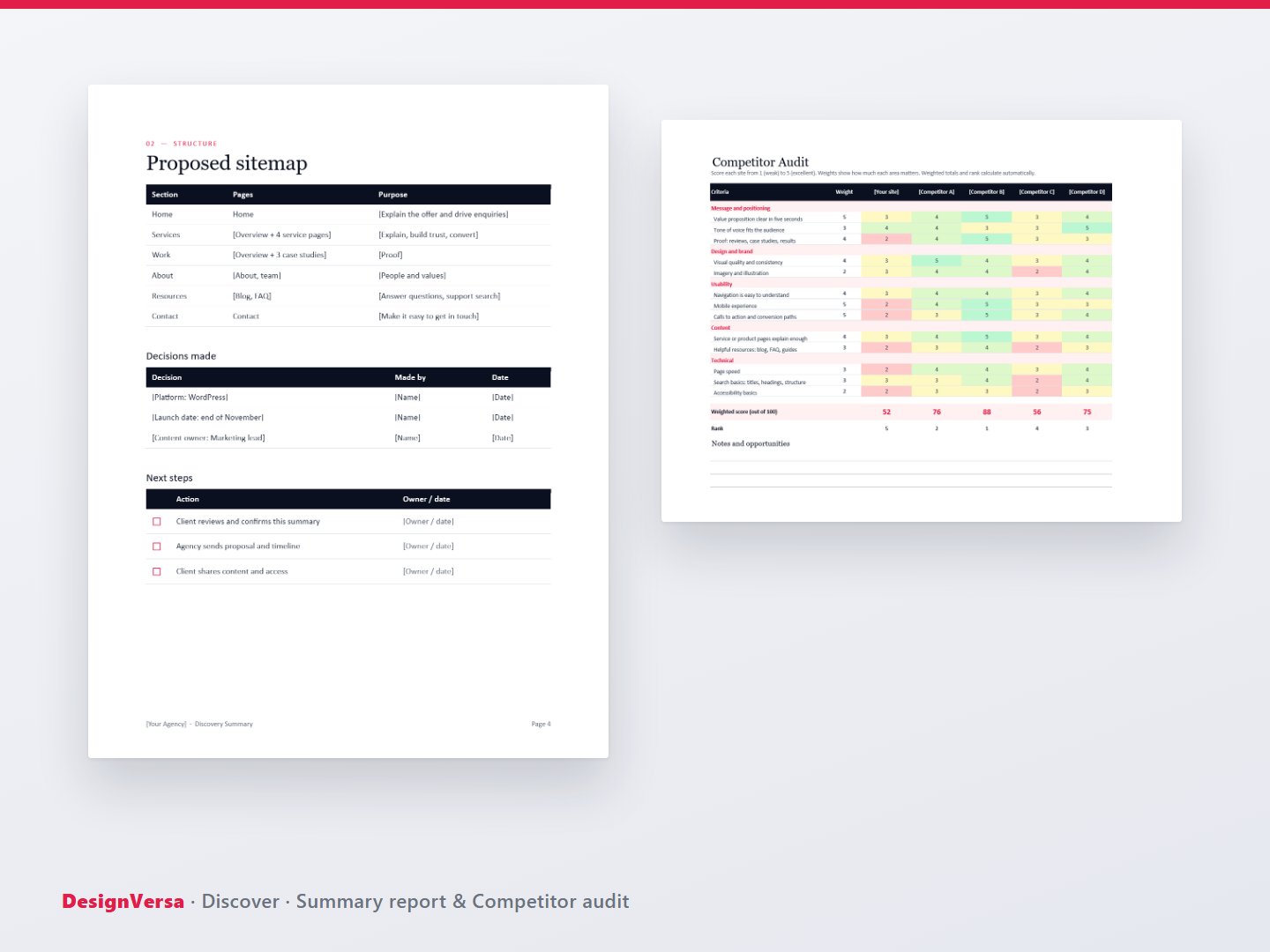Open the Competitor Audit sheet thumbnail
The height and width of the screenshot is (952, 1270).
point(922,321)
